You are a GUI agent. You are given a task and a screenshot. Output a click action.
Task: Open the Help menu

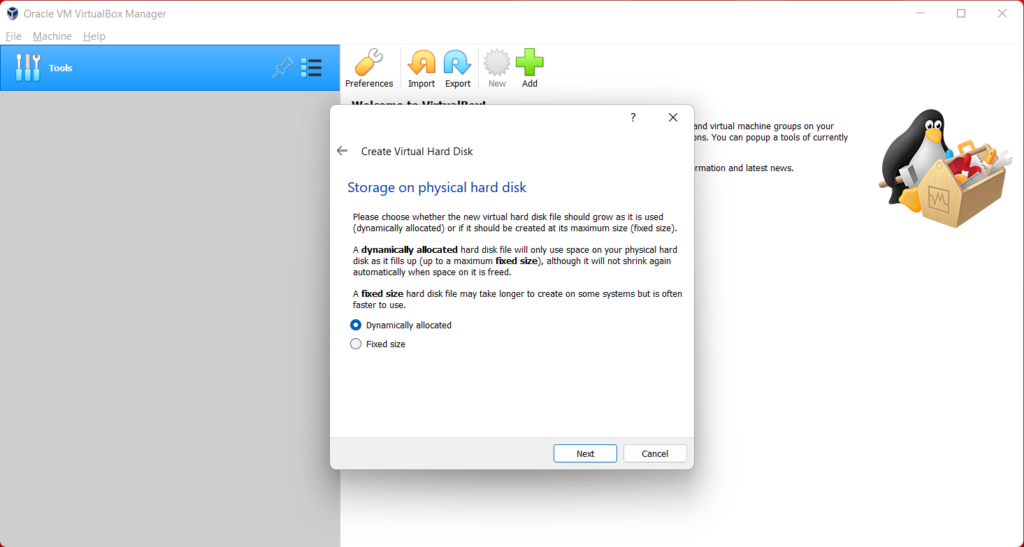(x=94, y=36)
